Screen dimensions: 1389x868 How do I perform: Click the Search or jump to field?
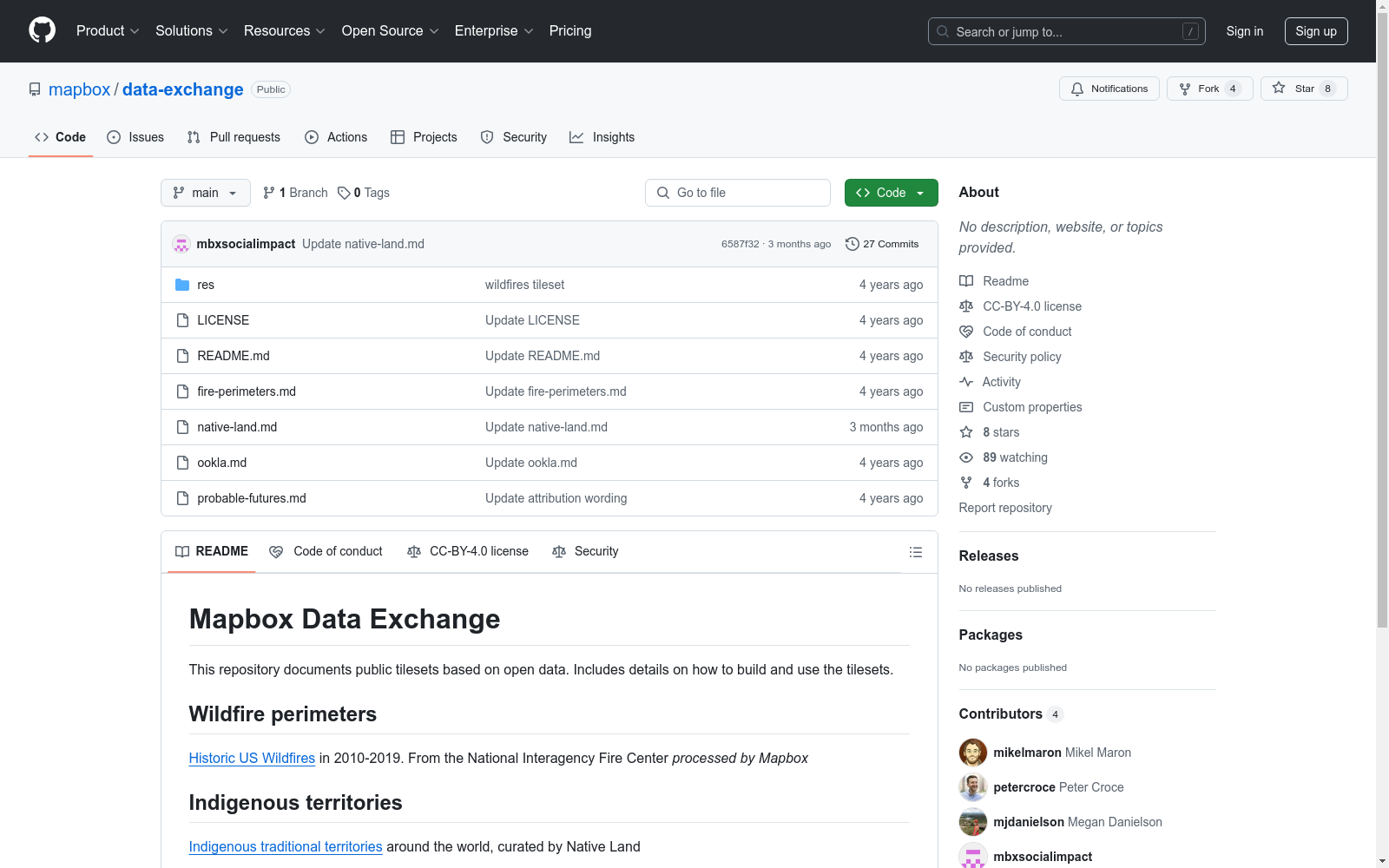[x=1067, y=31]
